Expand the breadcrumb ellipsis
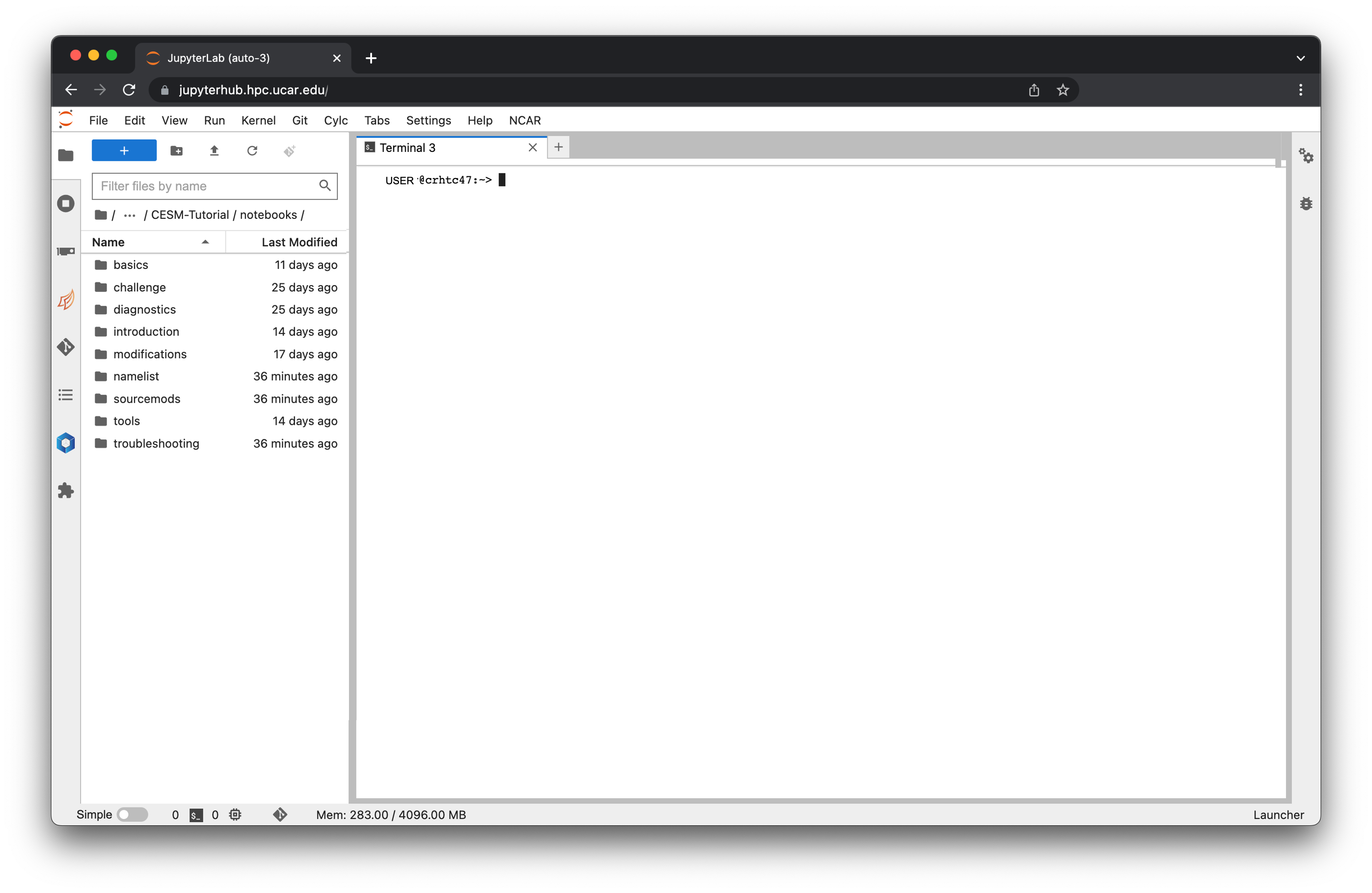 tap(130, 215)
